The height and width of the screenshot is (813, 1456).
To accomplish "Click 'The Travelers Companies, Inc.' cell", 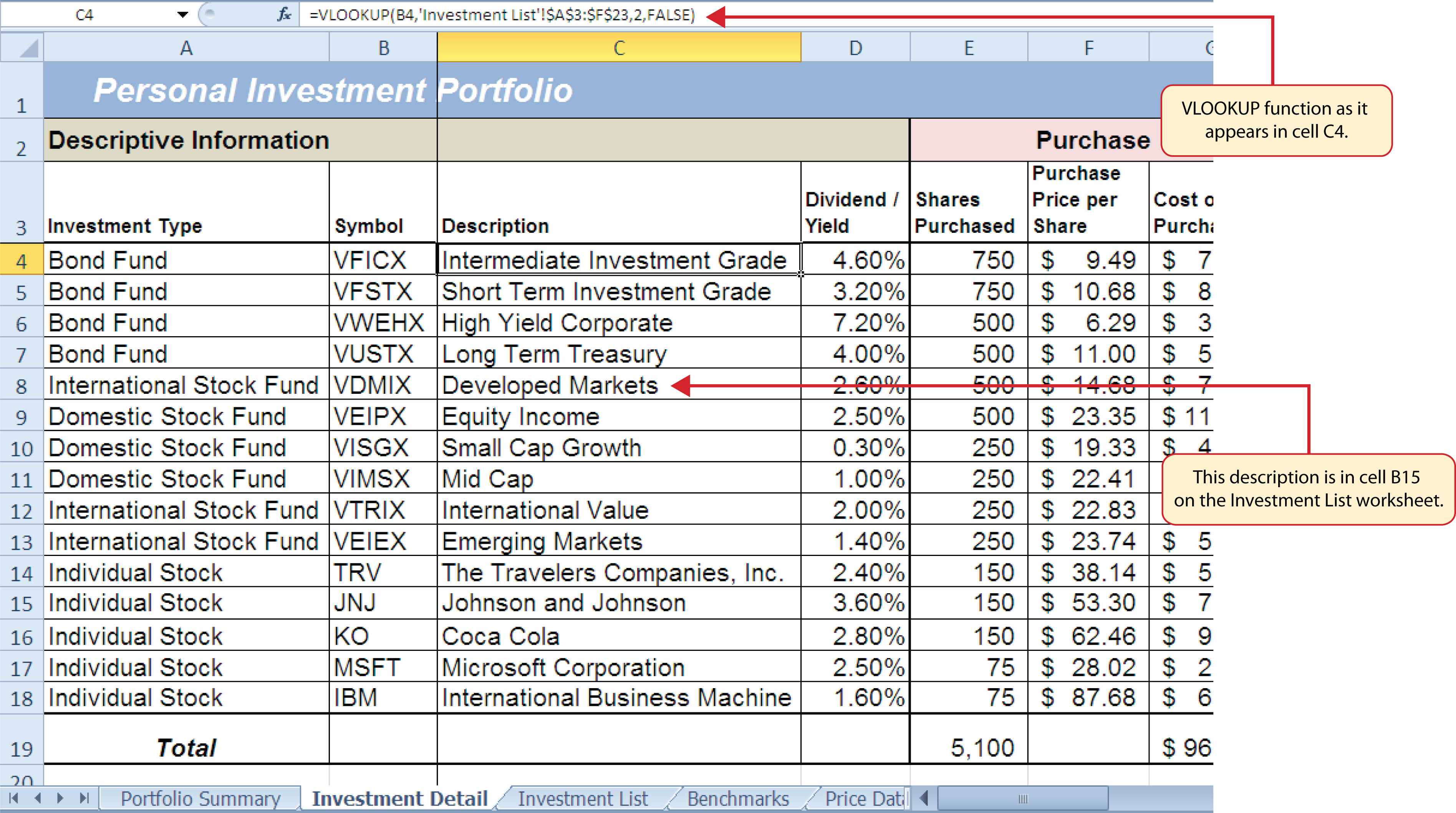I will click(619, 572).
